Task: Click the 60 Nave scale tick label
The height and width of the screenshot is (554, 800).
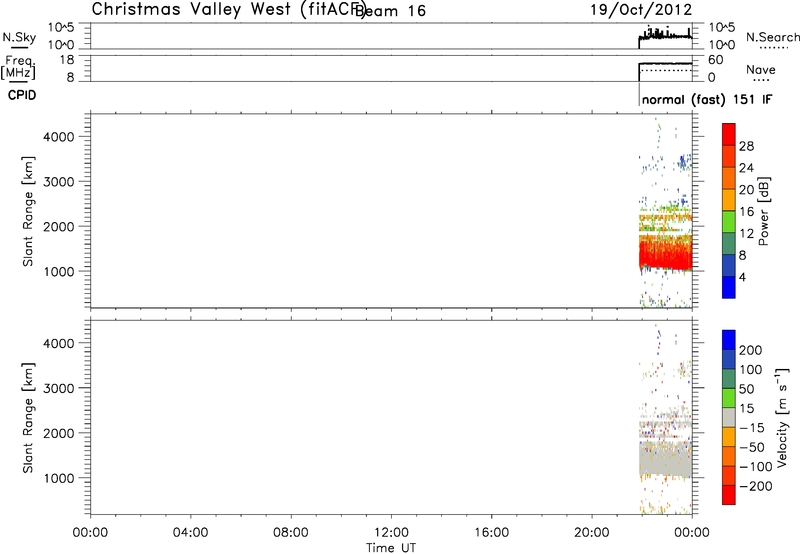Action: (715, 60)
